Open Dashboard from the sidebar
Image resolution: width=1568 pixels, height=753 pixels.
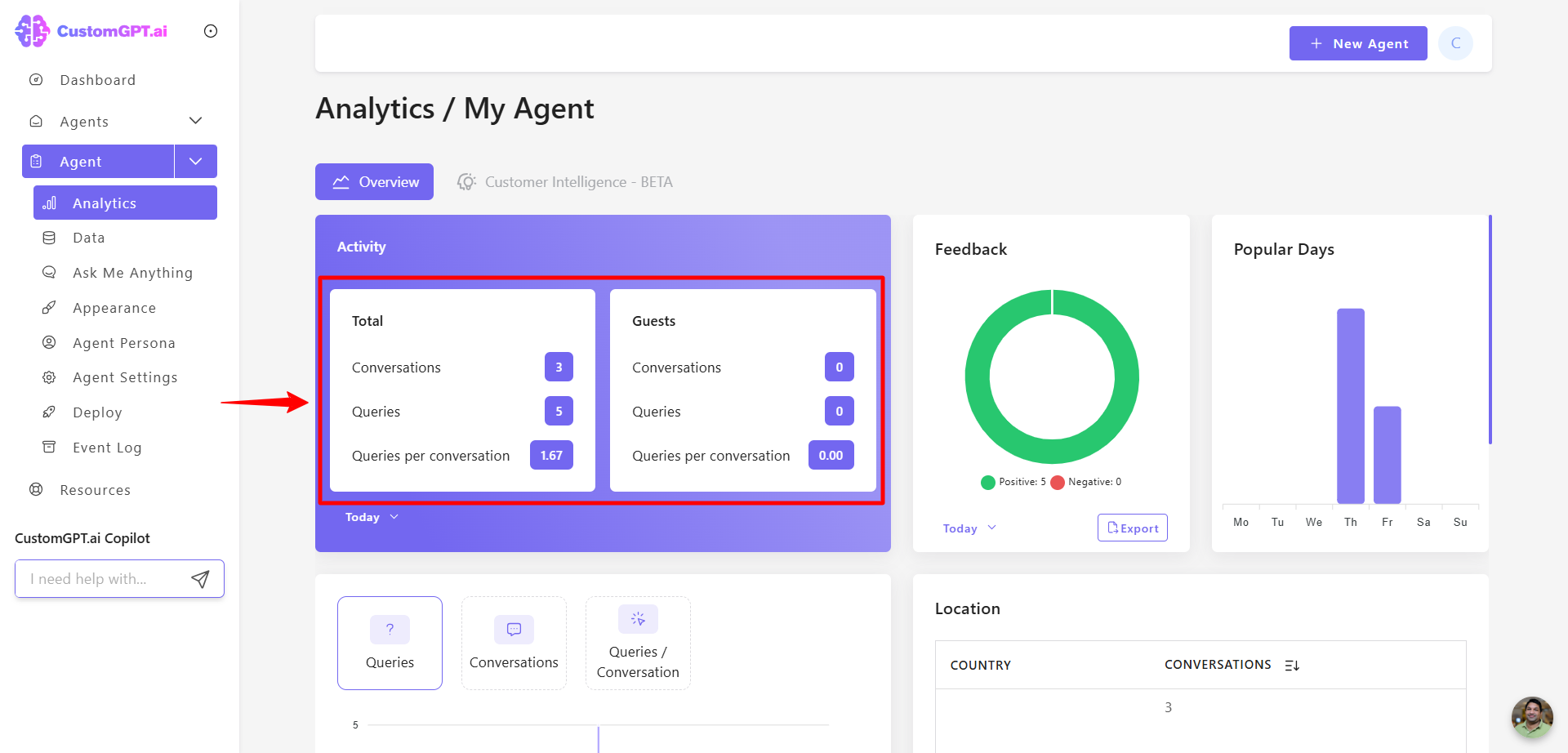click(x=97, y=80)
